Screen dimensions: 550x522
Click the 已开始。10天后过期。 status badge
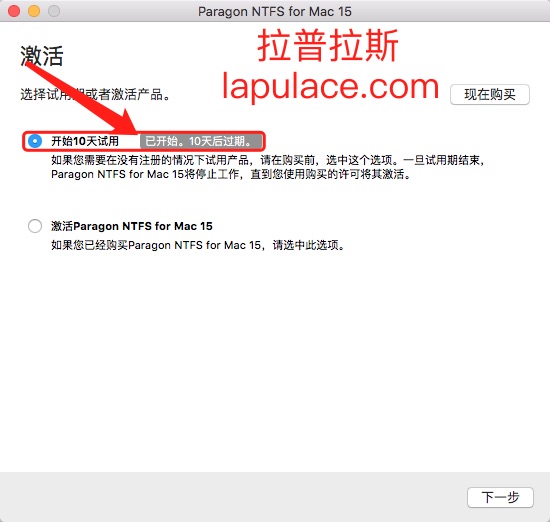click(201, 141)
